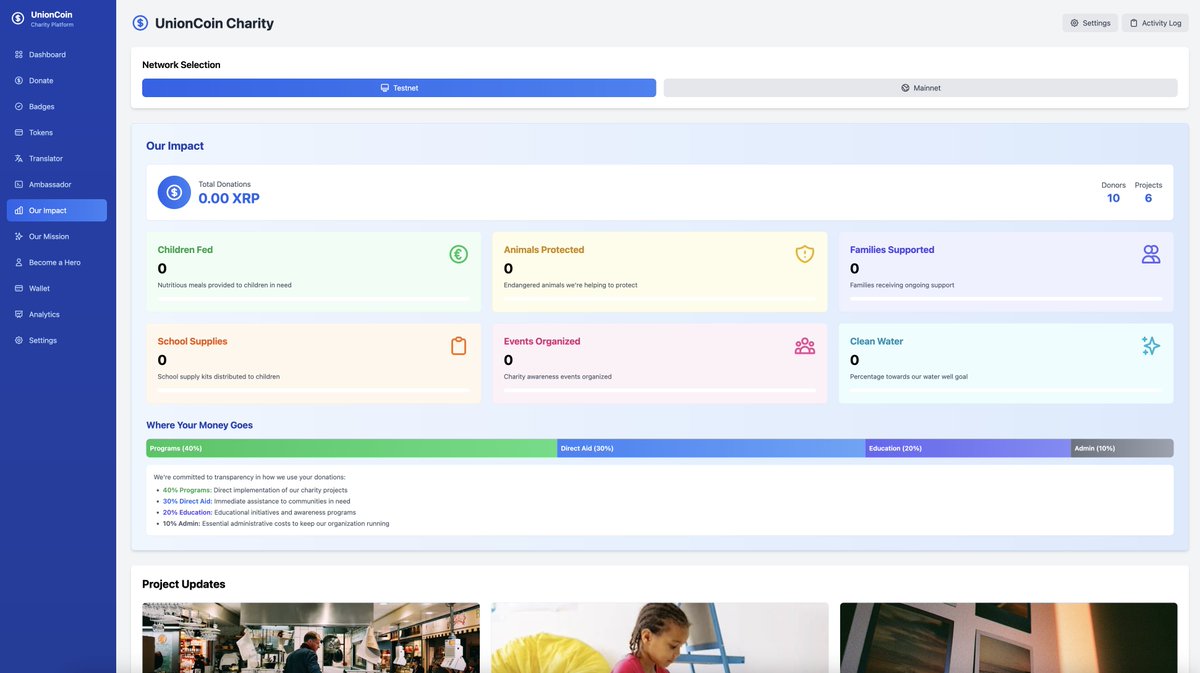Click the Where Your Money Goes heading
1200x673 pixels.
[x=199, y=425]
